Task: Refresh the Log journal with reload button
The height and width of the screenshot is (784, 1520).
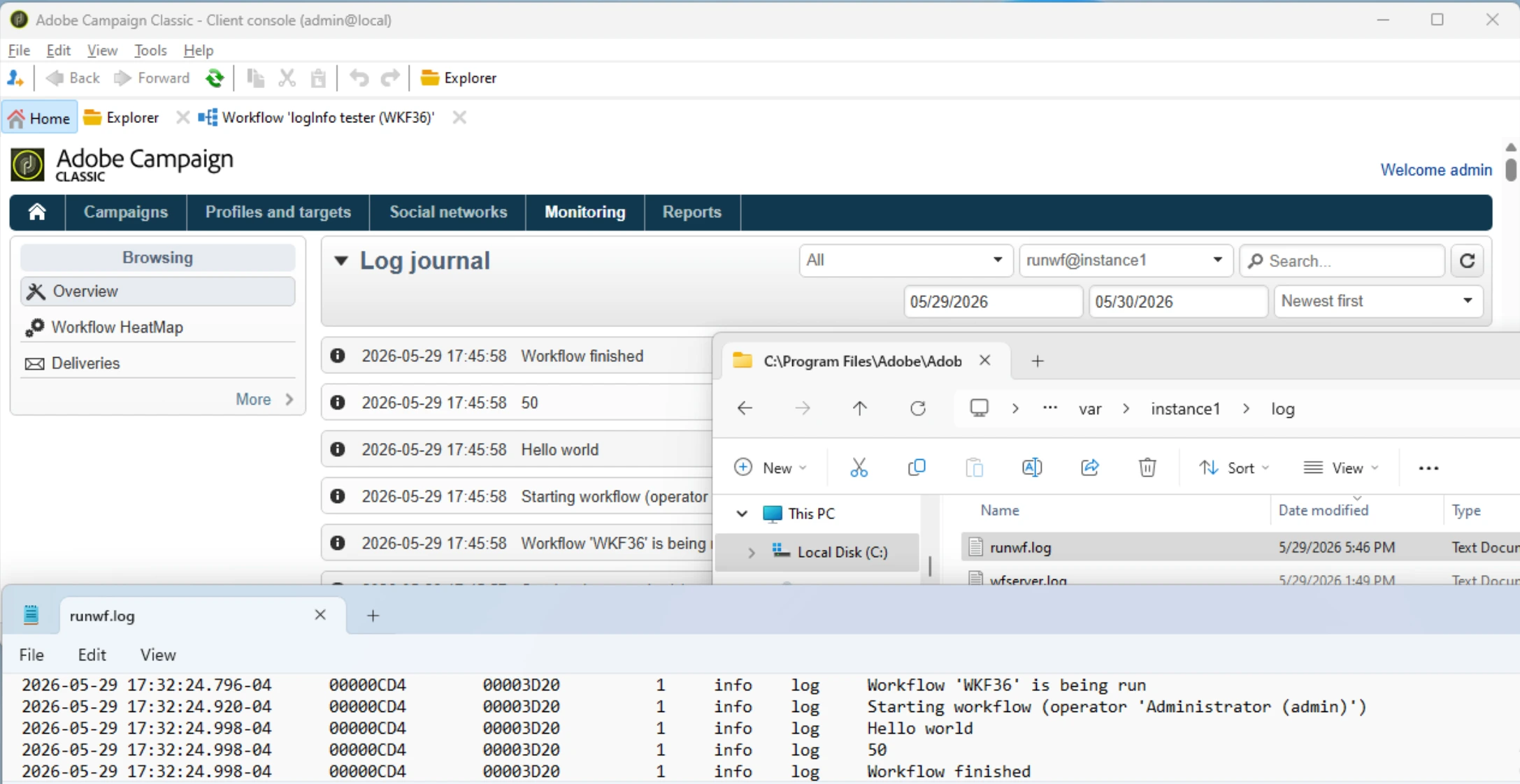Action: click(x=1467, y=261)
